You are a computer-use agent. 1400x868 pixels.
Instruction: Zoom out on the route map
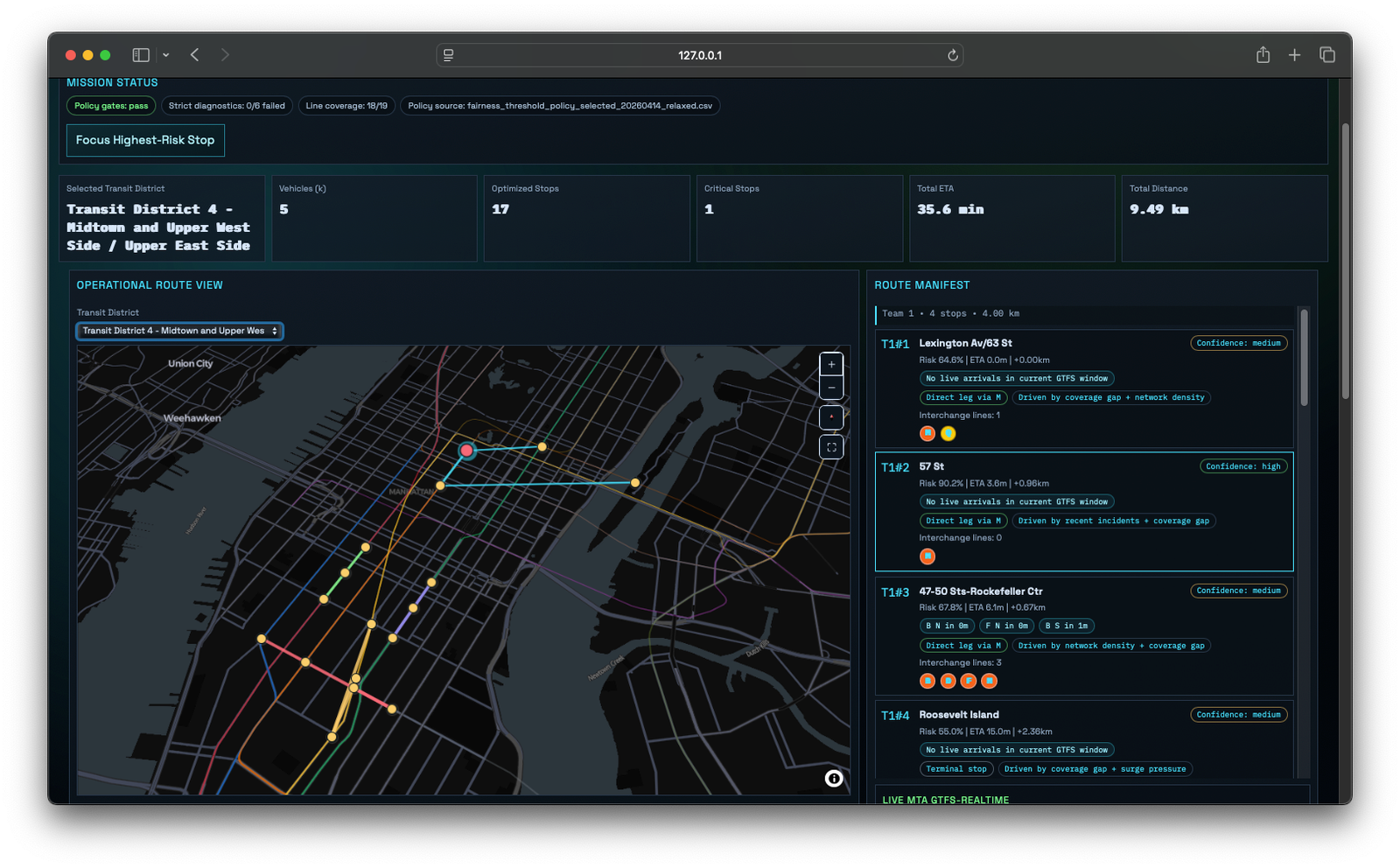coord(831,388)
